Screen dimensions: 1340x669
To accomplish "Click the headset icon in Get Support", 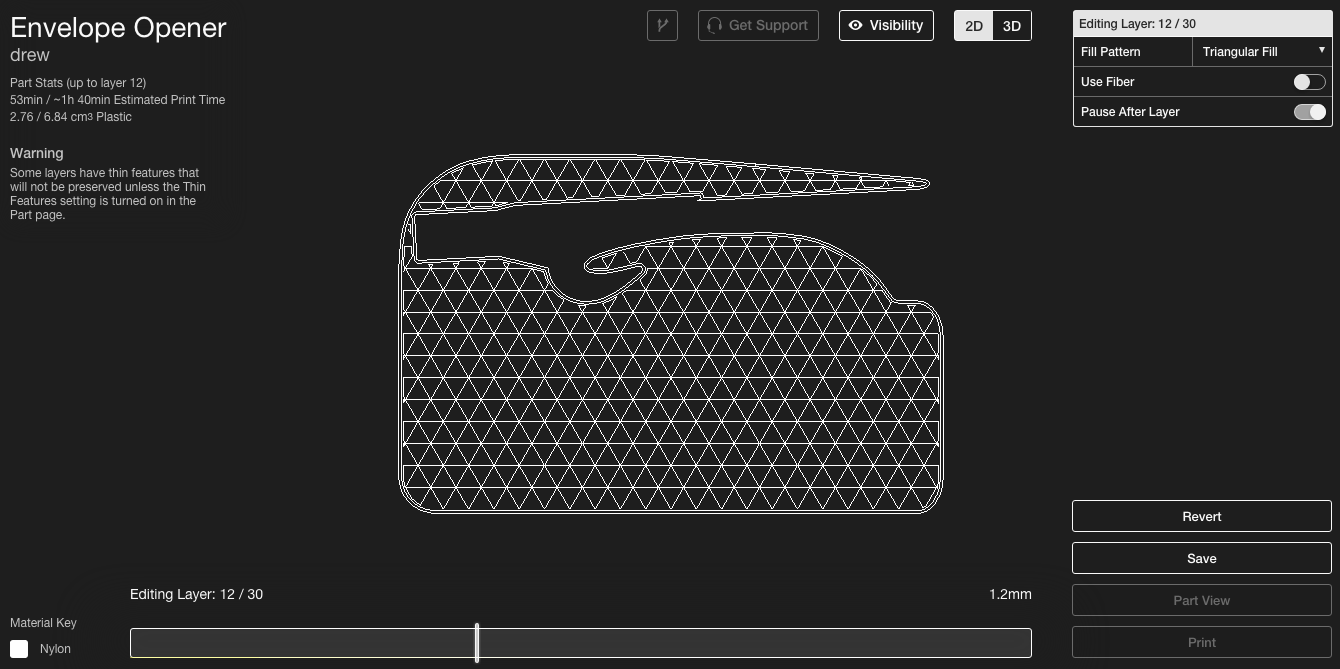I will [x=714, y=25].
